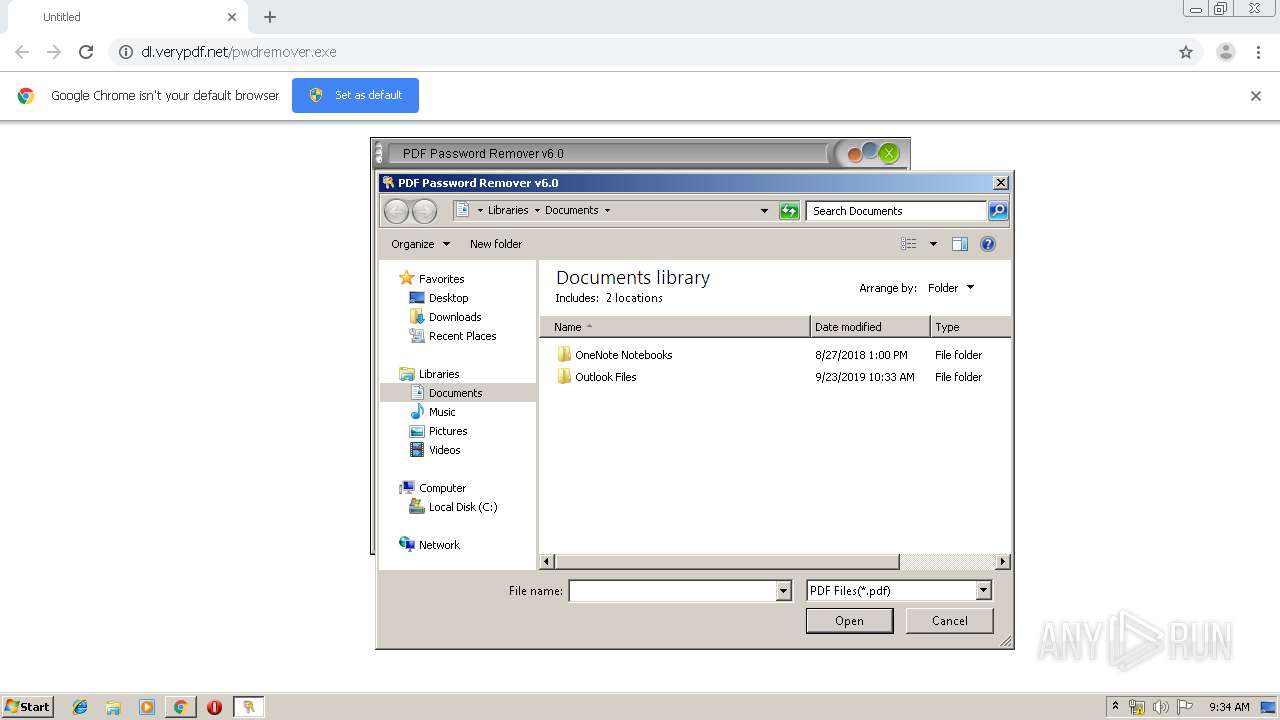Image resolution: width=1280 pixels, height=720 pixels.
Task: Switch to Chrome on the taskbar
Action: tap(181, 707)
